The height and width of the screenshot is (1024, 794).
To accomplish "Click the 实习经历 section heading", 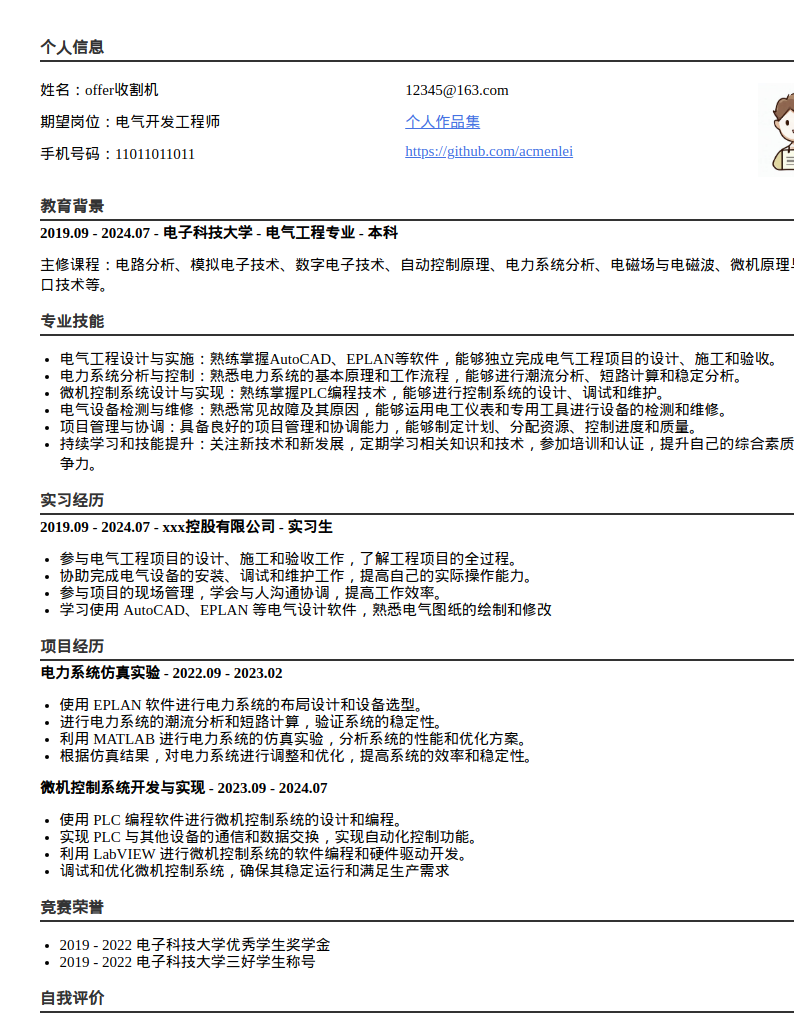I will pyautogui.click(x=72, y=500).
